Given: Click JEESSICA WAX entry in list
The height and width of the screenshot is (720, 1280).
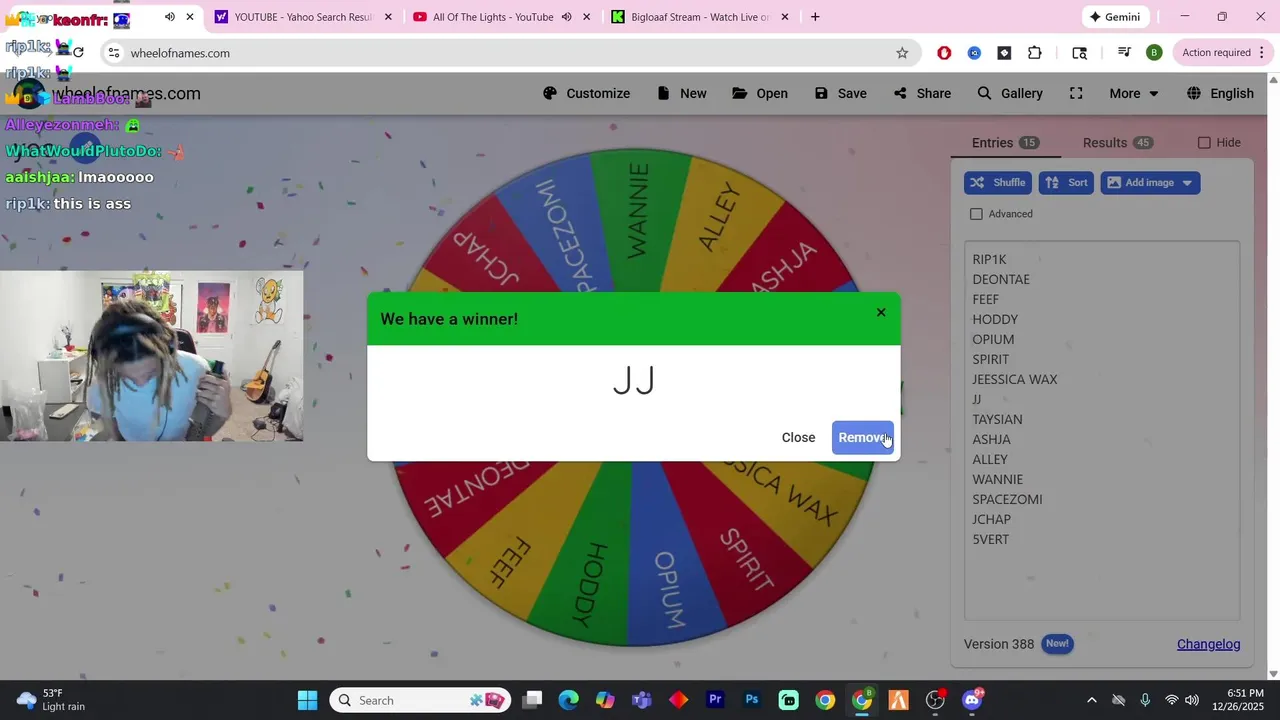Looking at the screenshot, I should coord(1014,379).
